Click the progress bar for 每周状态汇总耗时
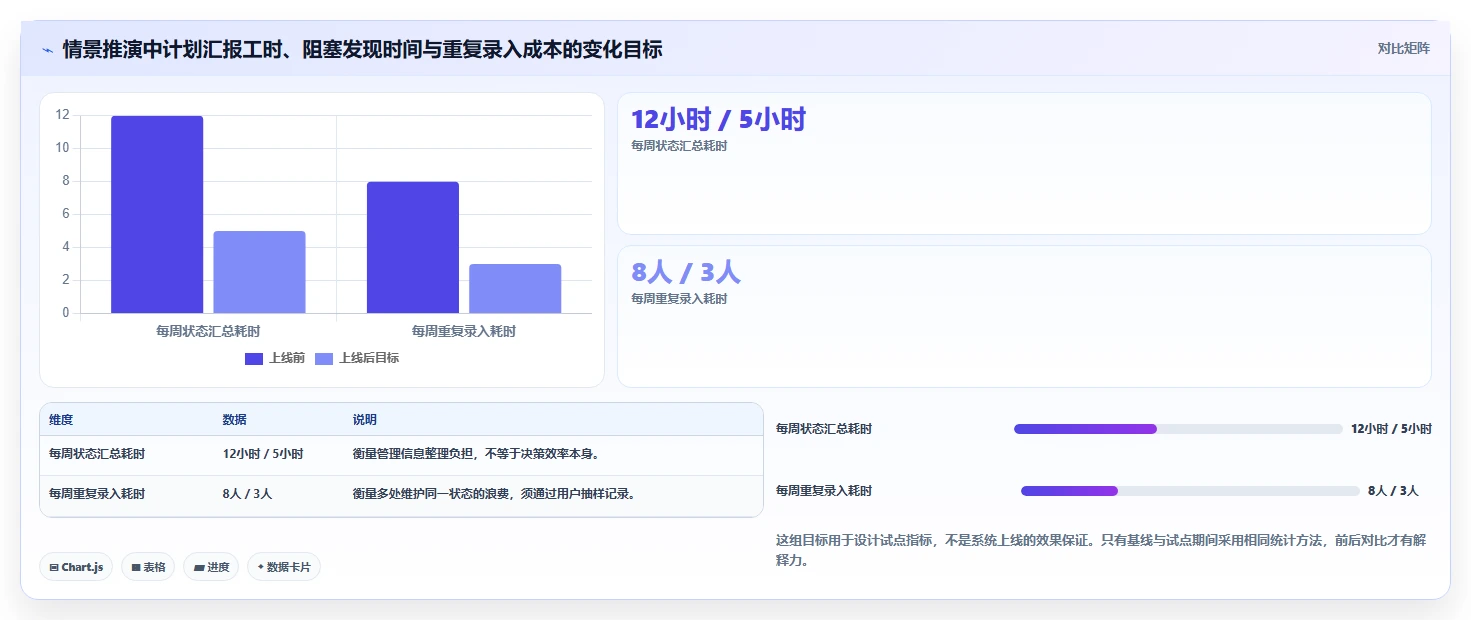Screen dimensions: 1471x620 [x=1178, y=429]
